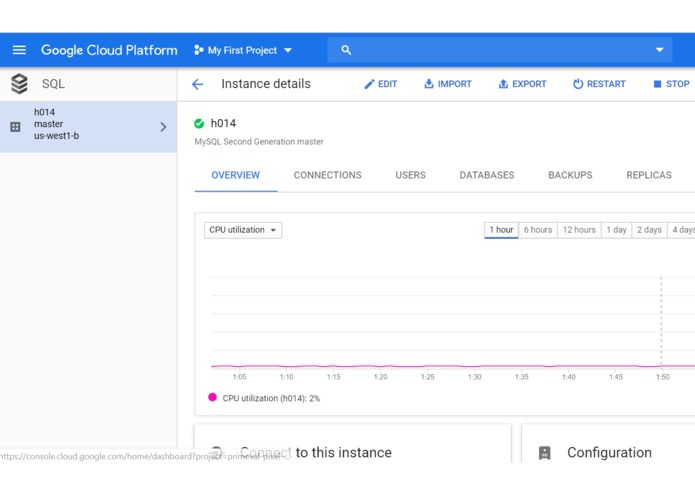Screen dimensions: 695x494
Task: Select the 6 hours time range
Action: click(538, 230)
